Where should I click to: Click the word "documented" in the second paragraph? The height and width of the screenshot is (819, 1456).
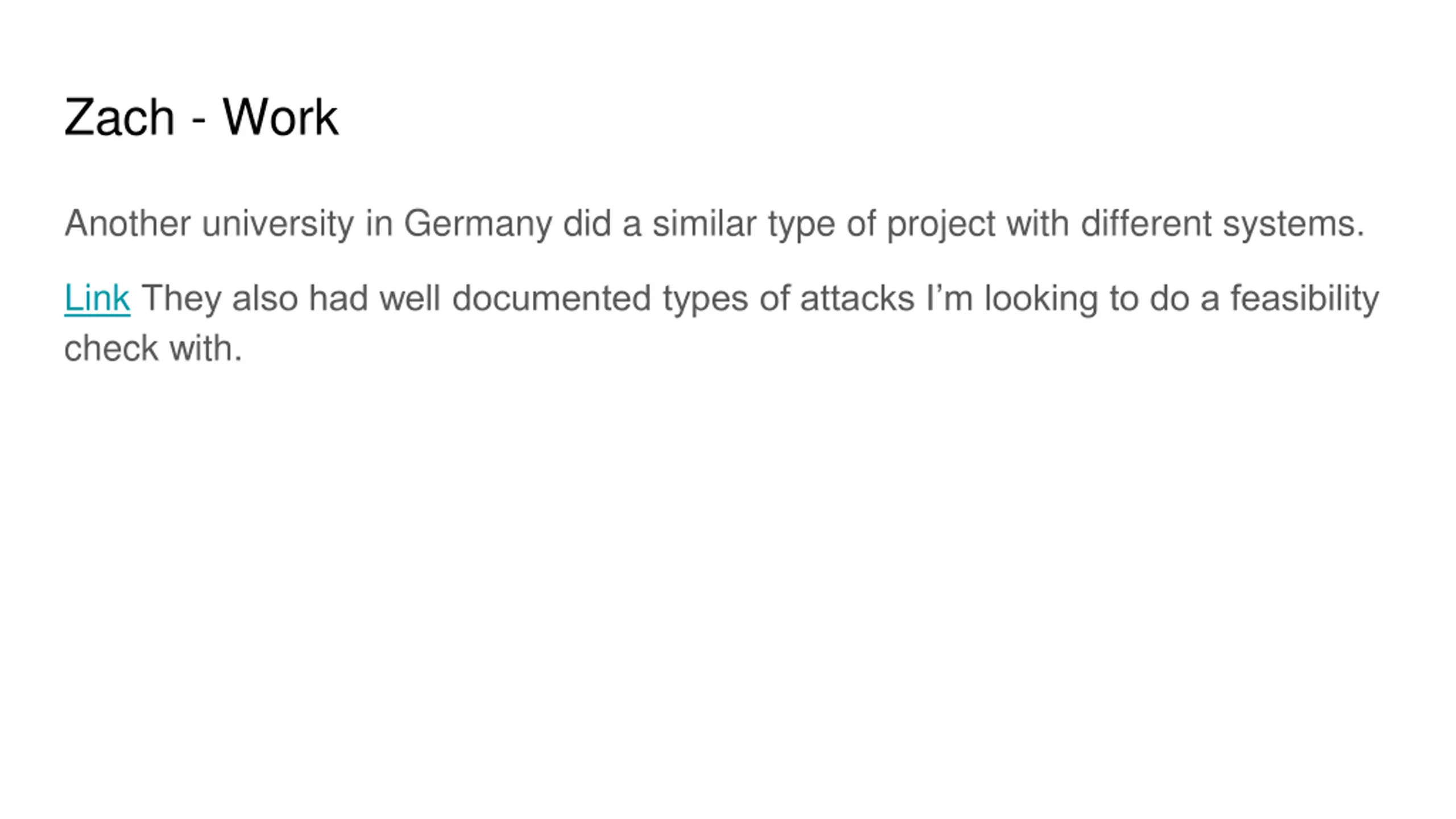point(551,298)
